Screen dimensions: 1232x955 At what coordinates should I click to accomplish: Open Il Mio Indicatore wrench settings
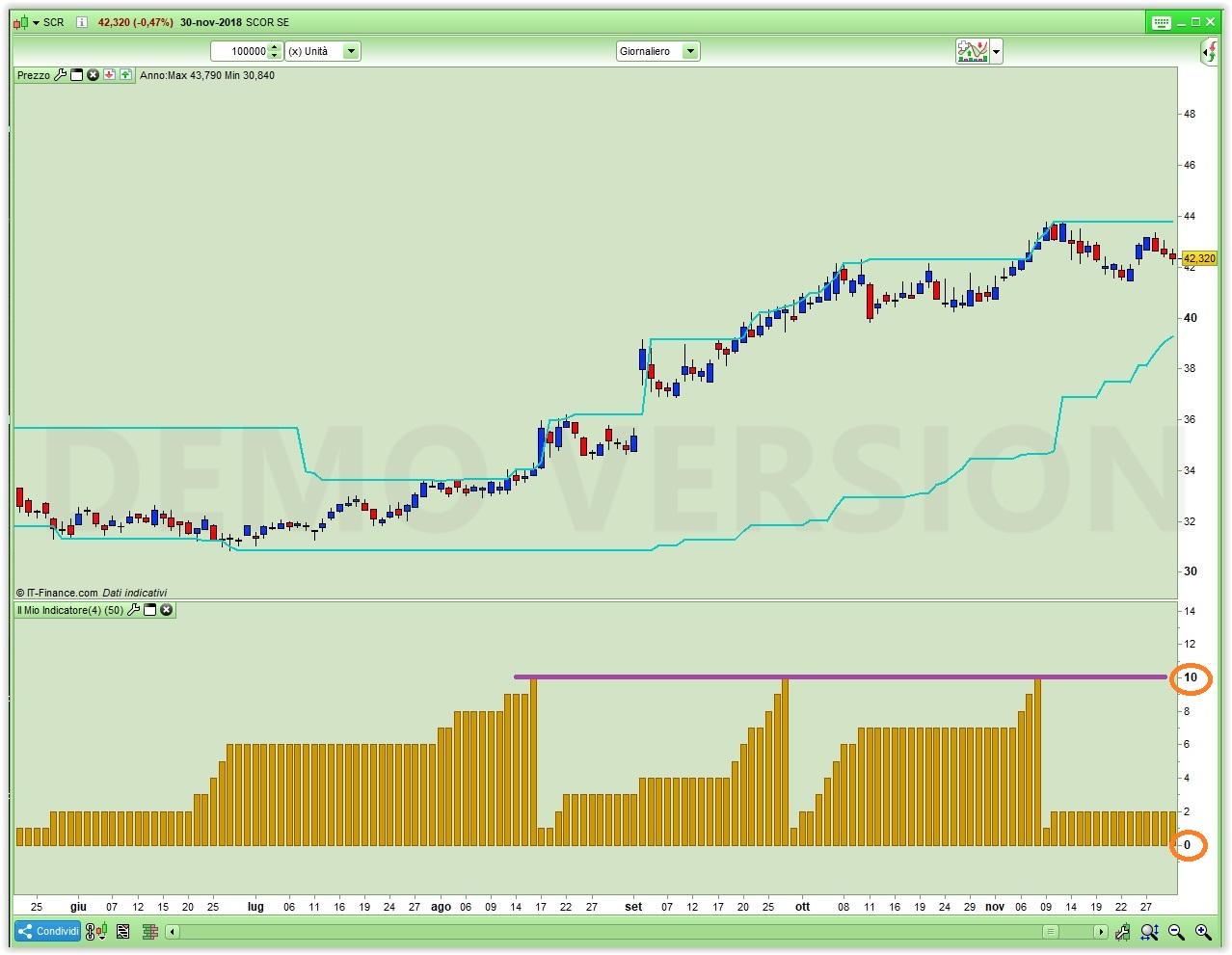tap(134, 610)
